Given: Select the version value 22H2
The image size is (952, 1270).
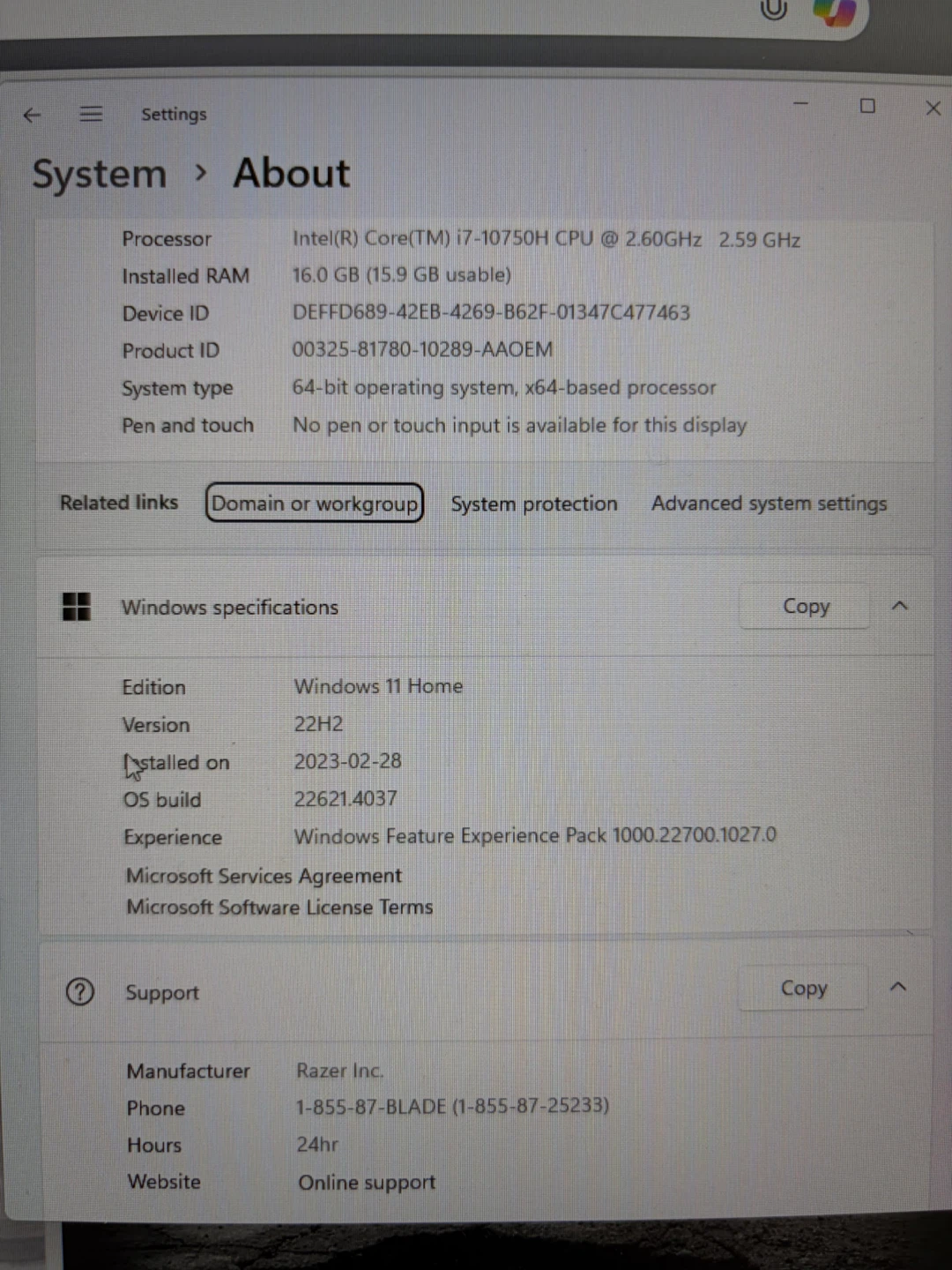Looking at the screenshot, I should pos(318,724).
